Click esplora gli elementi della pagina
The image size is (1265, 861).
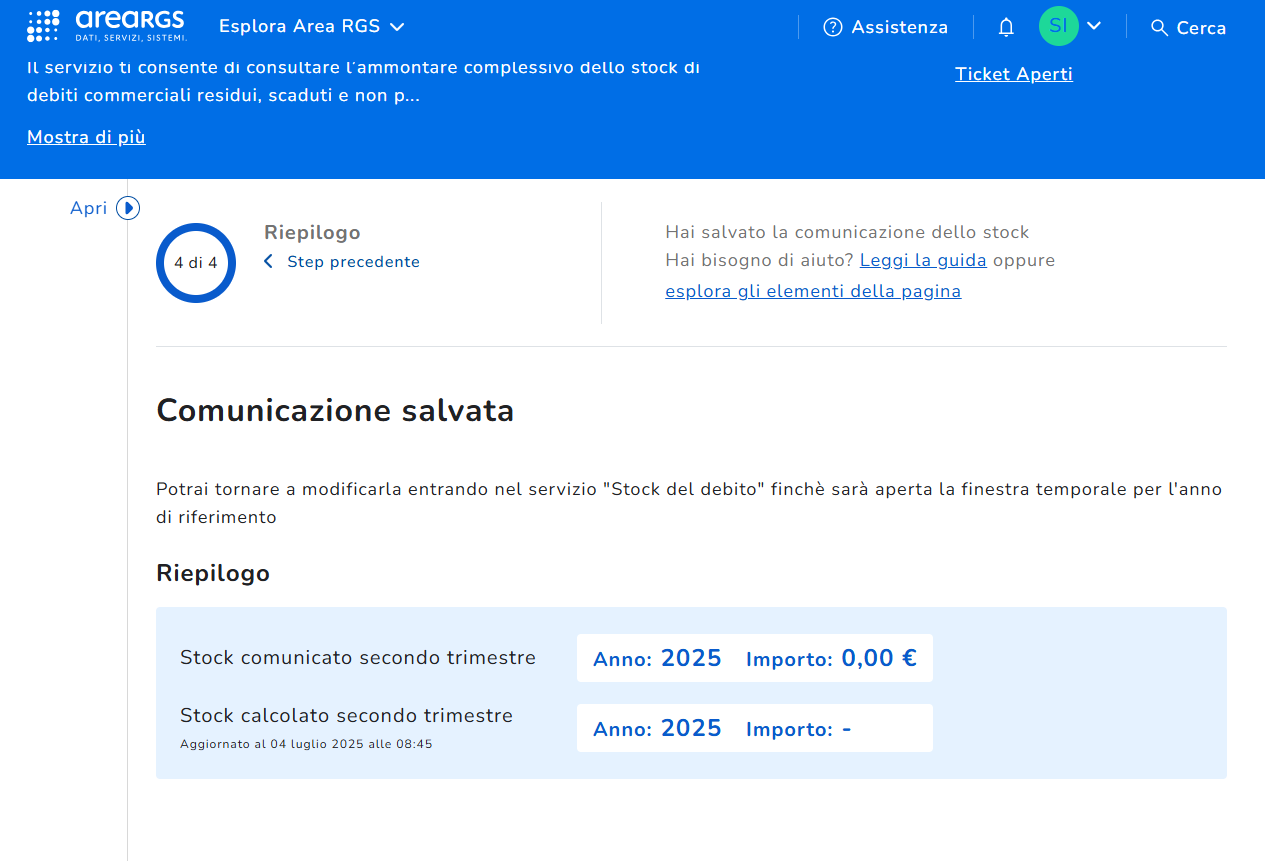coord(813,291)
